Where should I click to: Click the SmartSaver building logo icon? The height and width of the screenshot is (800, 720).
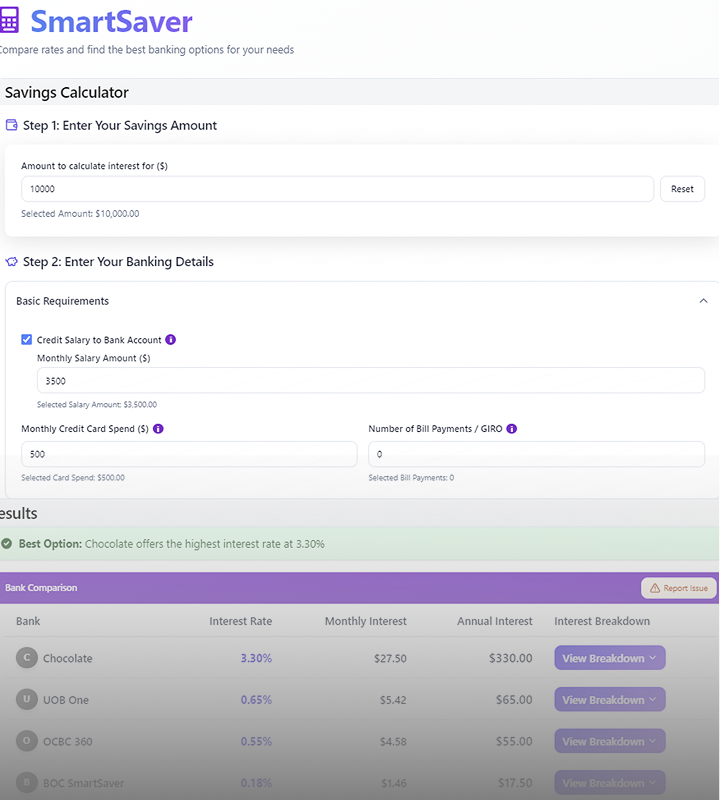(13, 22)
